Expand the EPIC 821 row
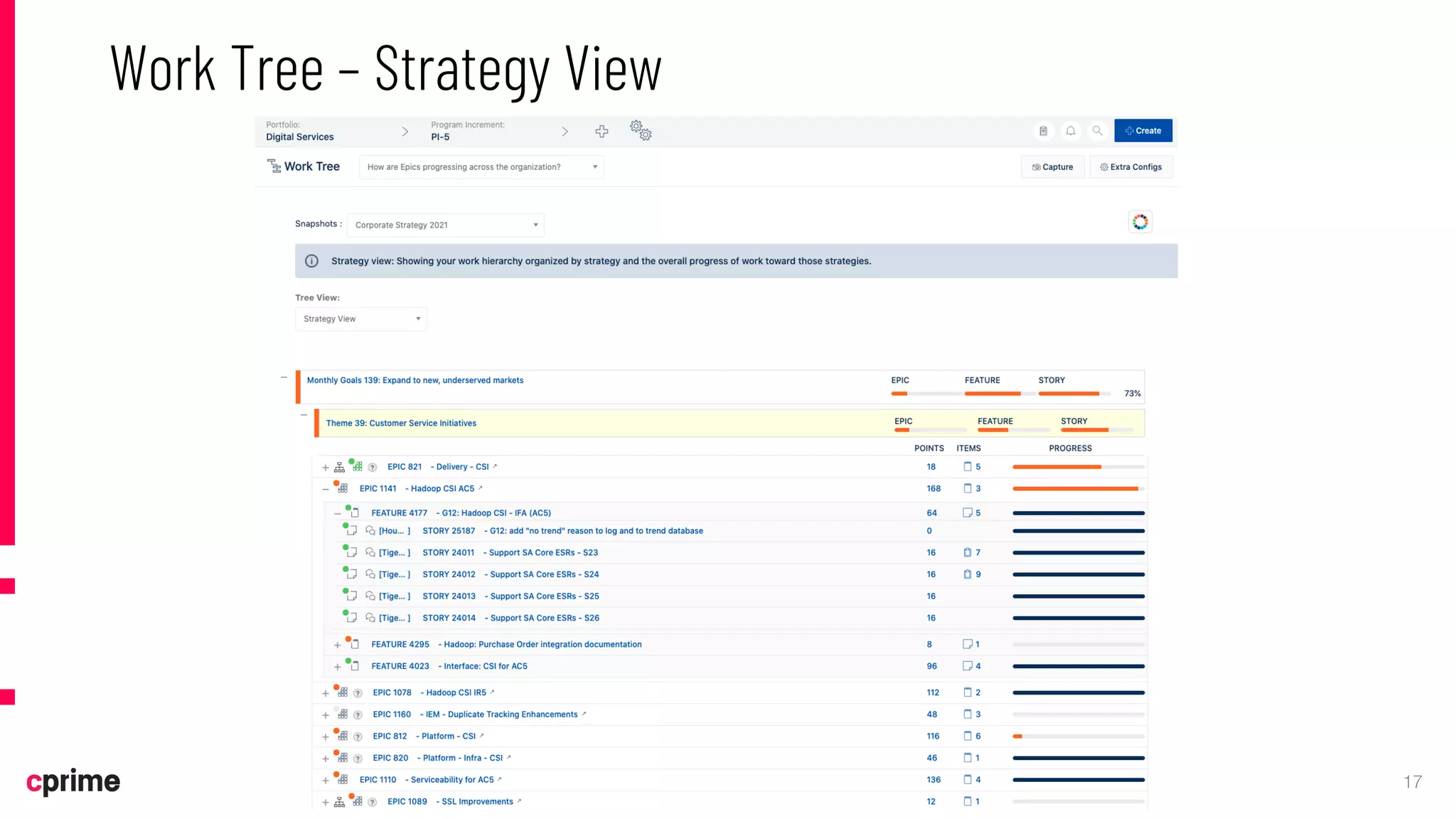The width and height of the screenshot is (1456, 819). click(325, 468)
